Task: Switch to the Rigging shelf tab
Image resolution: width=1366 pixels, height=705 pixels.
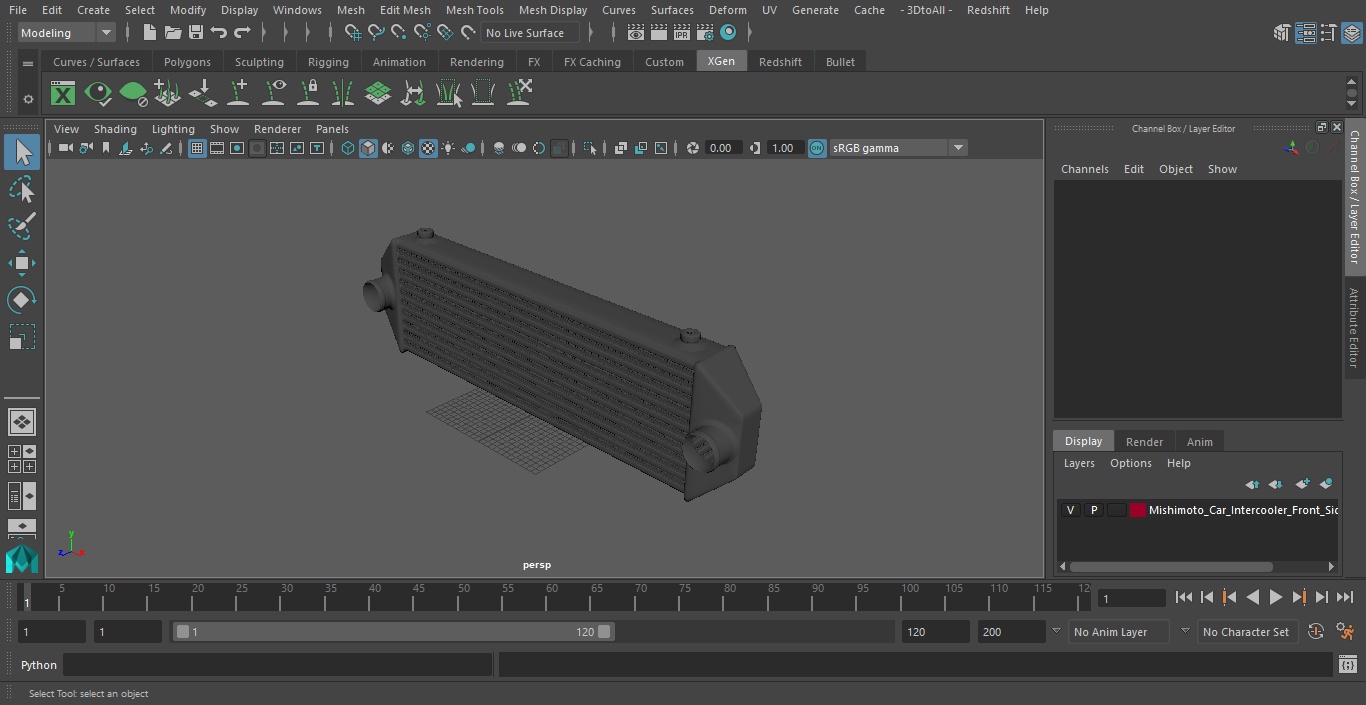Action: coord(328,62)
